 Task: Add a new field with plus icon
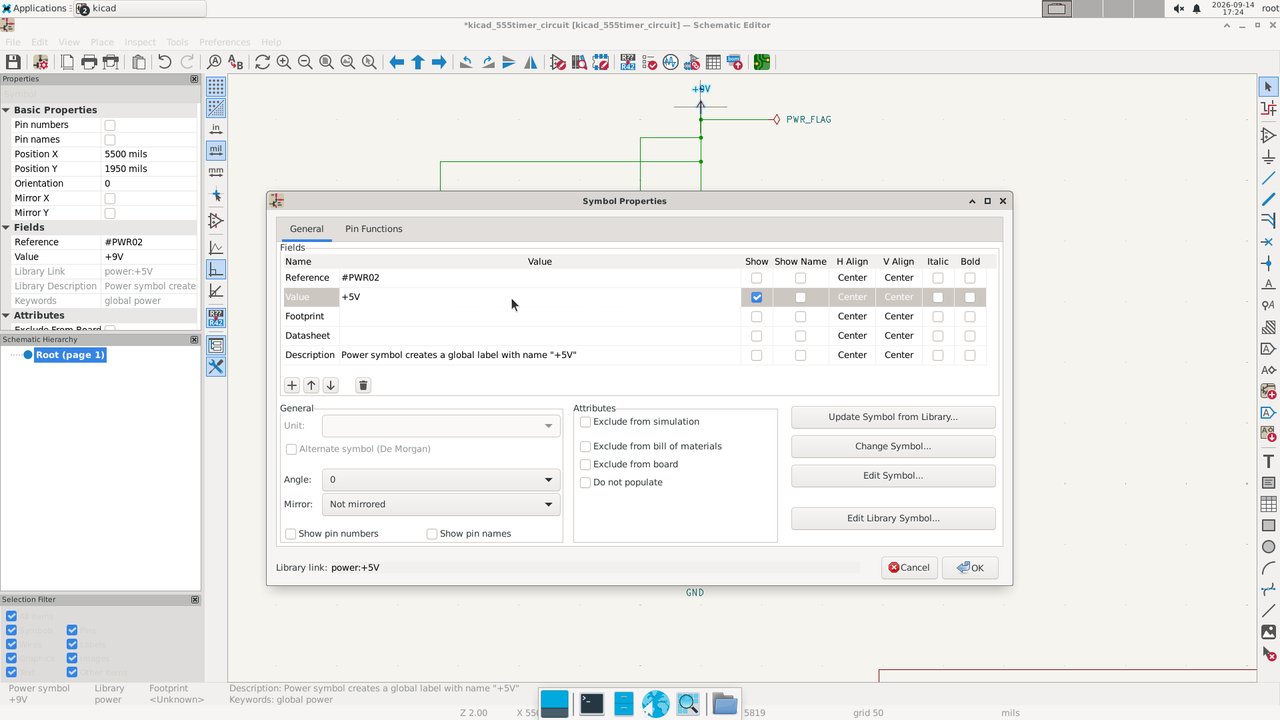(292, 385)
